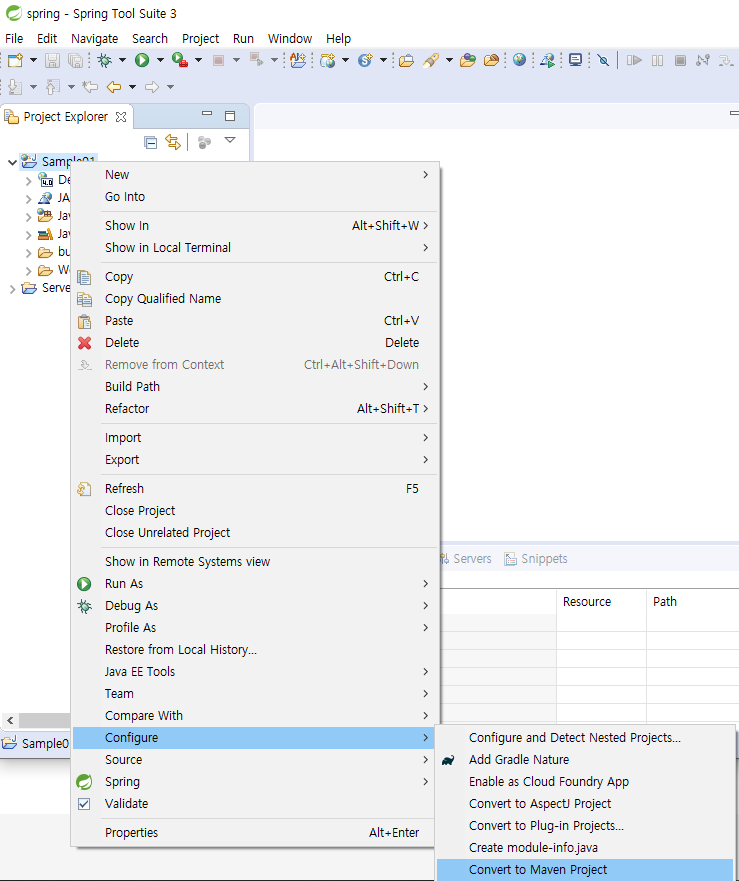Click the Debug bug toolbar icon
Screen dimensions: 739x881
(105, 60)
